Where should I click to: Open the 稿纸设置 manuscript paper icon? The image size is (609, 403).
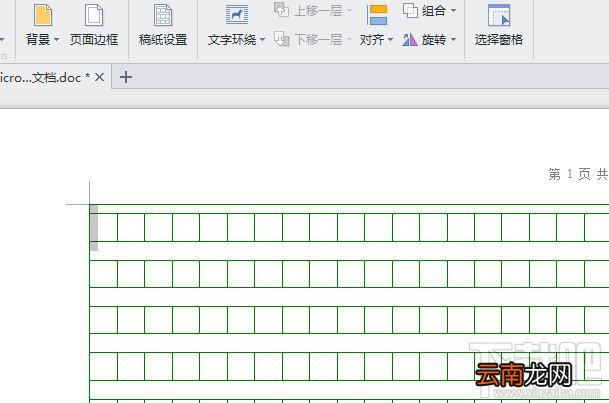[163, 15]
